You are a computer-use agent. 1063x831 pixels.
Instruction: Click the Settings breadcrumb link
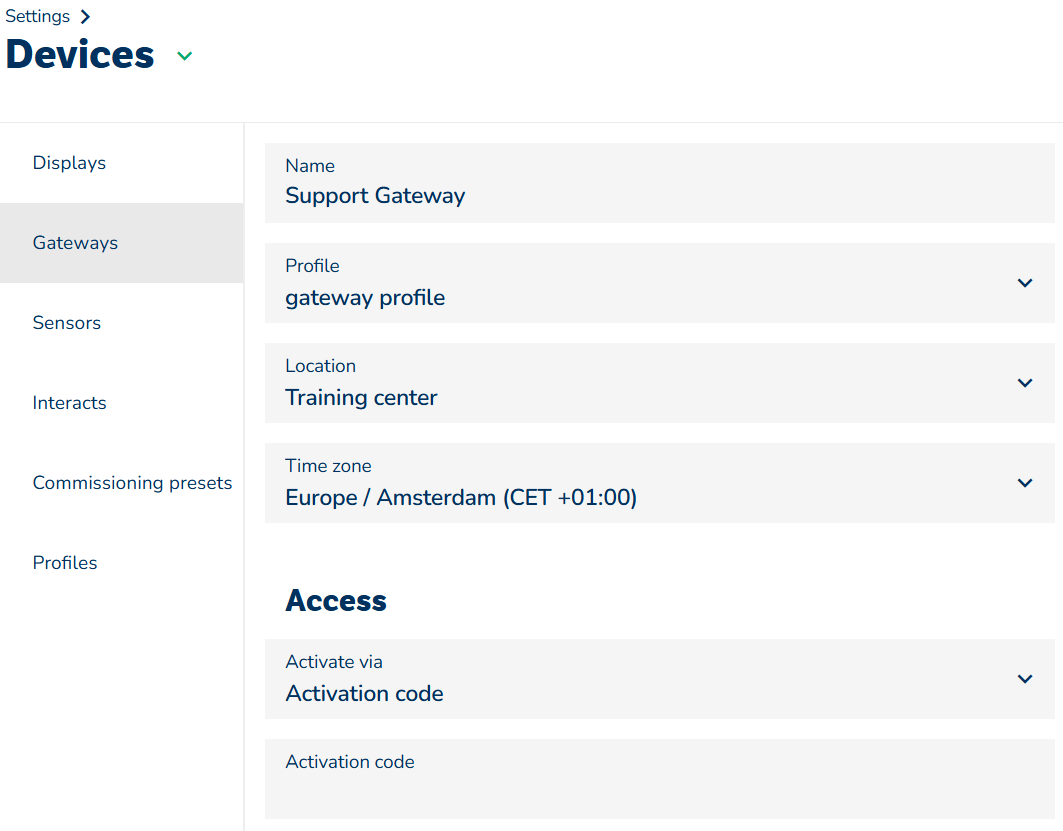37,16
